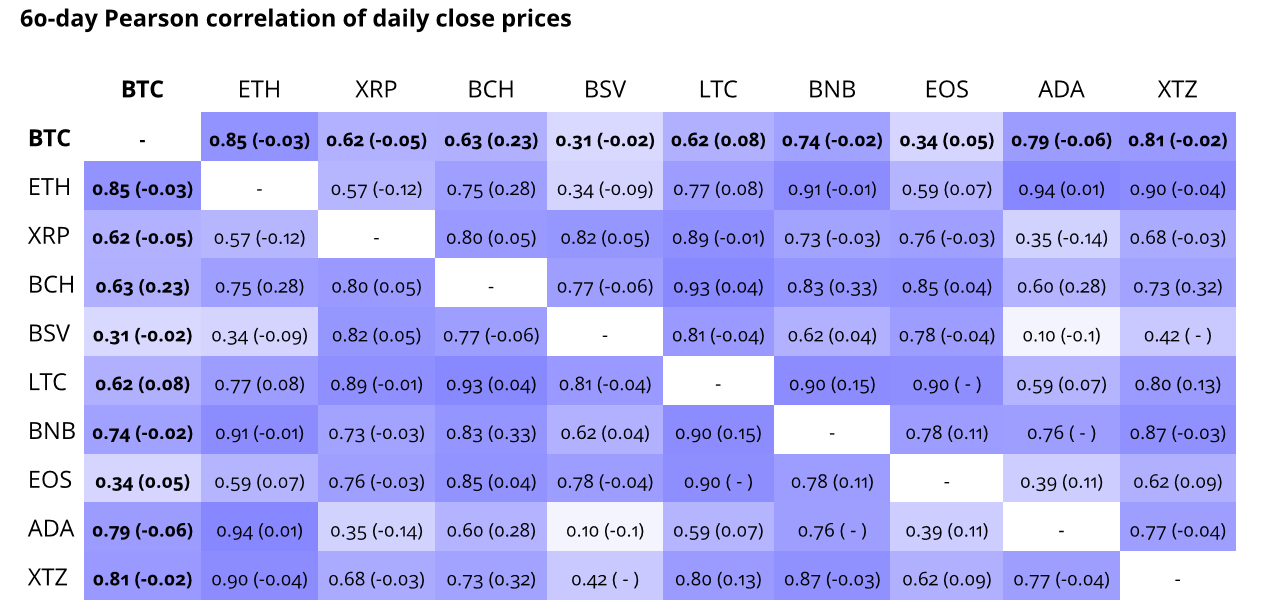This screenshot has width=1268, height=614.
Task: Click LTC row's EOS cell showing 0.90
Action: click(947, 384)
